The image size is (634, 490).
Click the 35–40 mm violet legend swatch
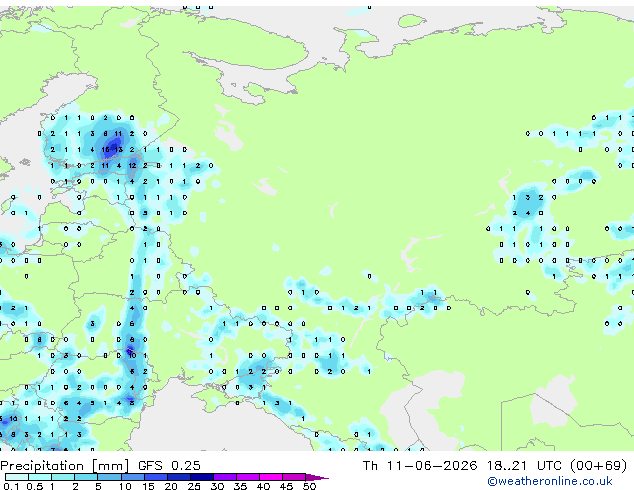coord(247,477)
